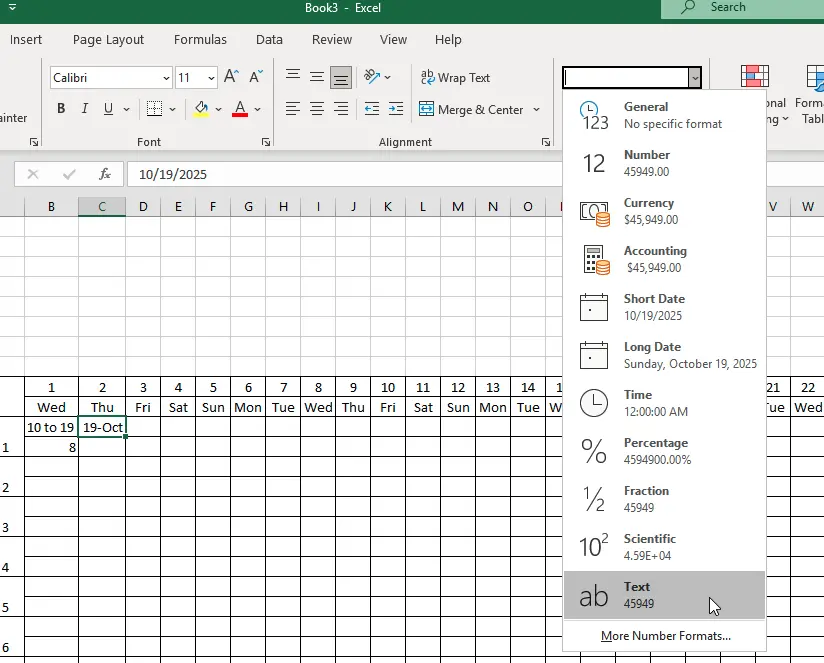824x663 pixels.
Task: Click the Increase Indent icon
Action: click(x=395, y=109)
